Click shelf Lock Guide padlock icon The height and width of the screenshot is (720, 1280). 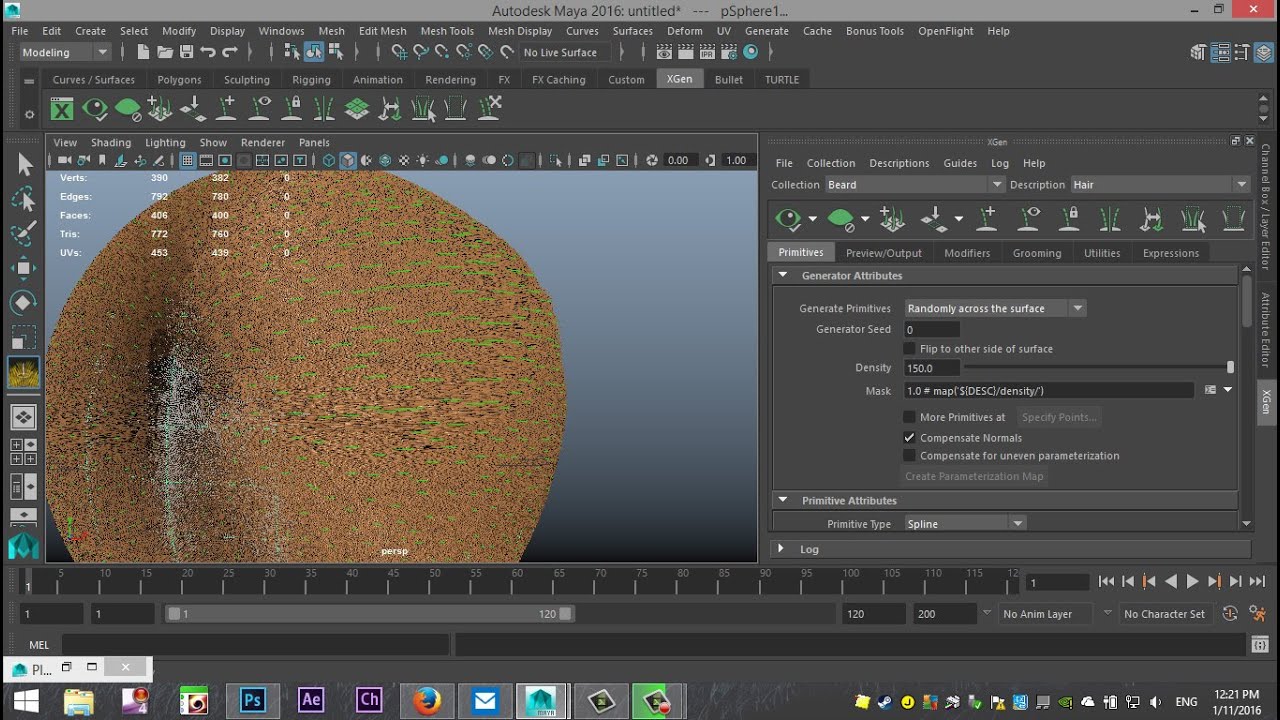click(x=293, y=108)
